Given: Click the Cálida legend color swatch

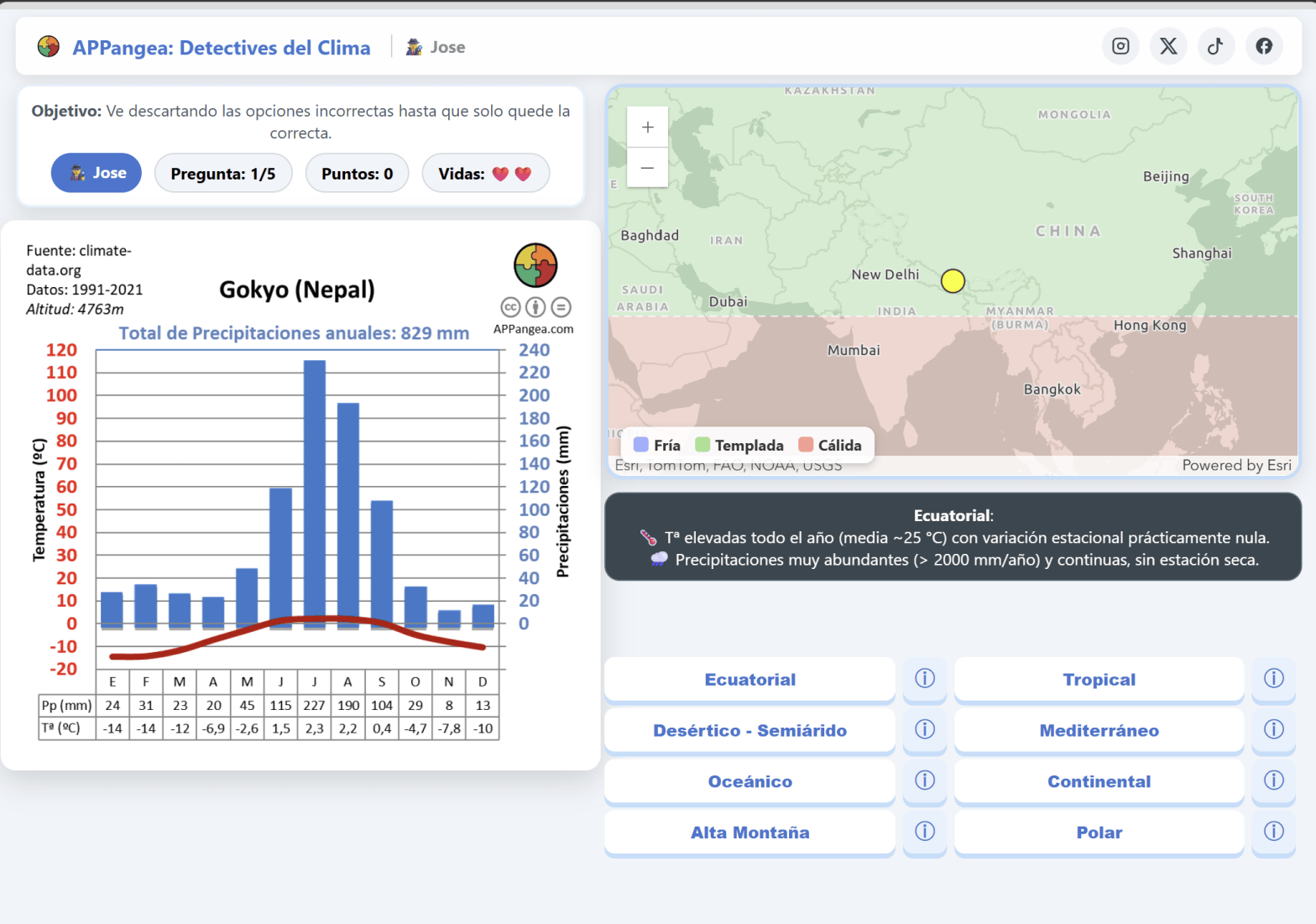Looking at the screenshot, I should pyautogui.click(x=806, y=445).
